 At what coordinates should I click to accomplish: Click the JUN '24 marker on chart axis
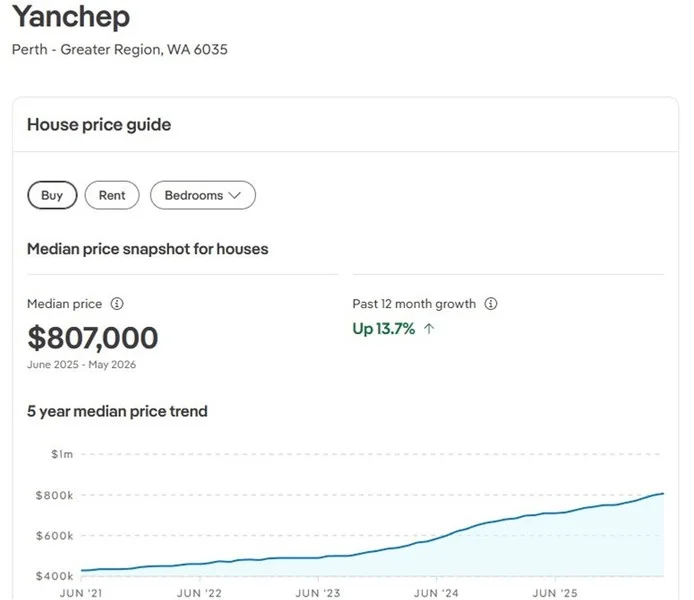(436, 593)
